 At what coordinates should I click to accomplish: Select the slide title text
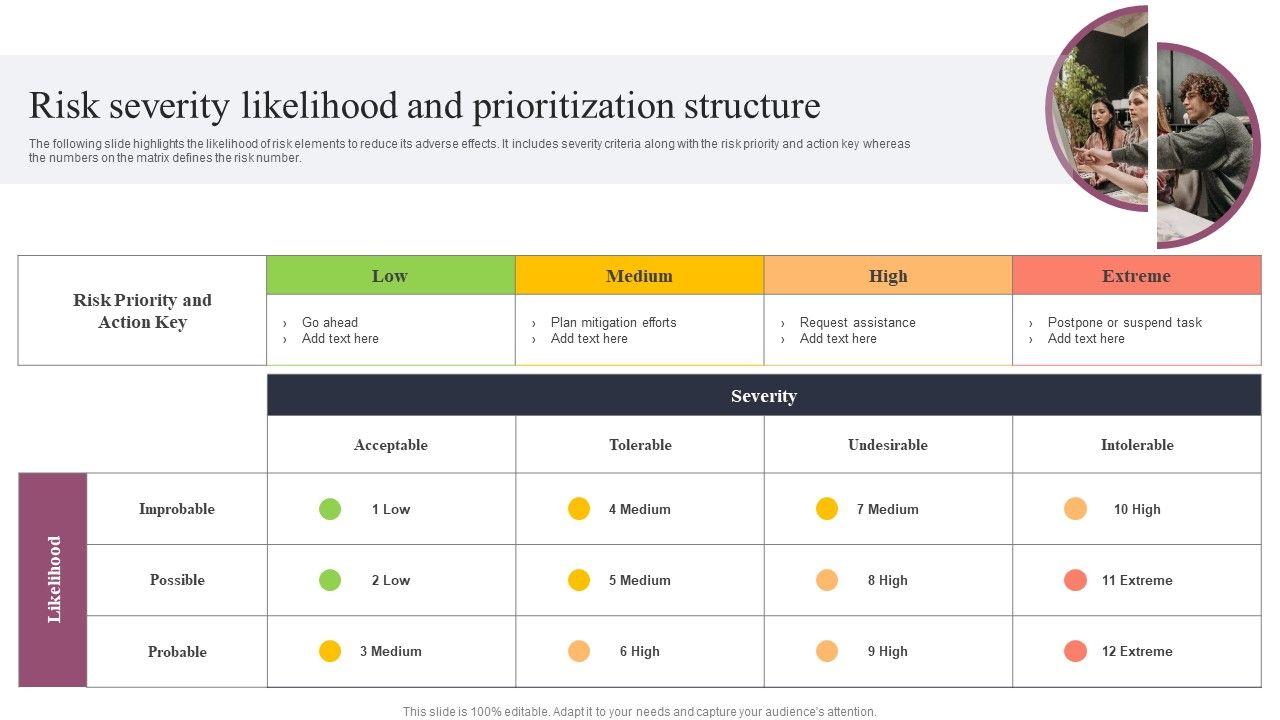[425, 106]
